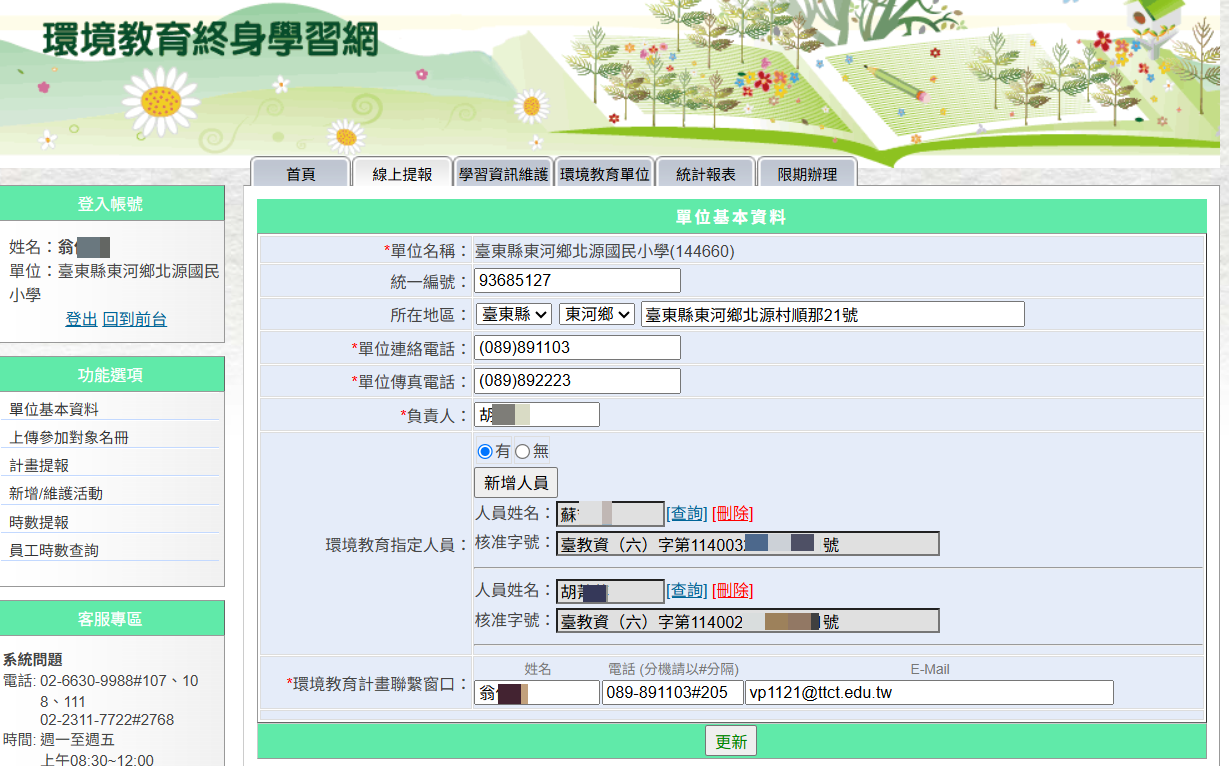Image resolution: width=1229 pixels, height=766 pixels.
Task: Click the 回到前台 link
Action: click(x=134, y=319)
